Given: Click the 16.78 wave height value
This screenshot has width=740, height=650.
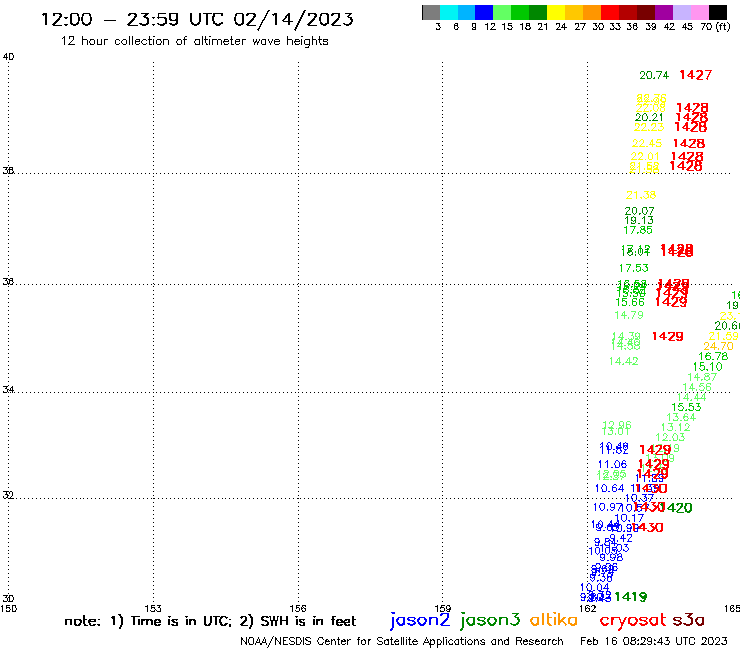Looking at the screenshot, I should point(714,356).
